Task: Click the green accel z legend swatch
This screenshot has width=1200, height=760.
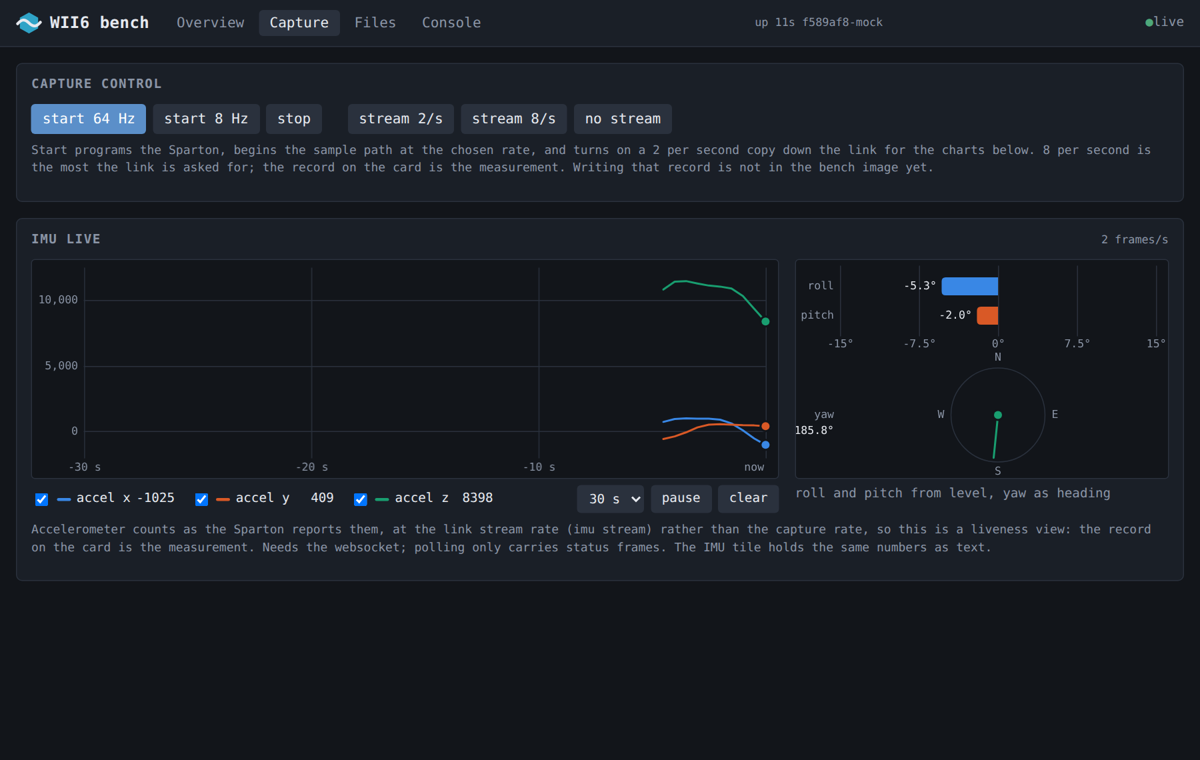Action: click(x=382, y=499)
